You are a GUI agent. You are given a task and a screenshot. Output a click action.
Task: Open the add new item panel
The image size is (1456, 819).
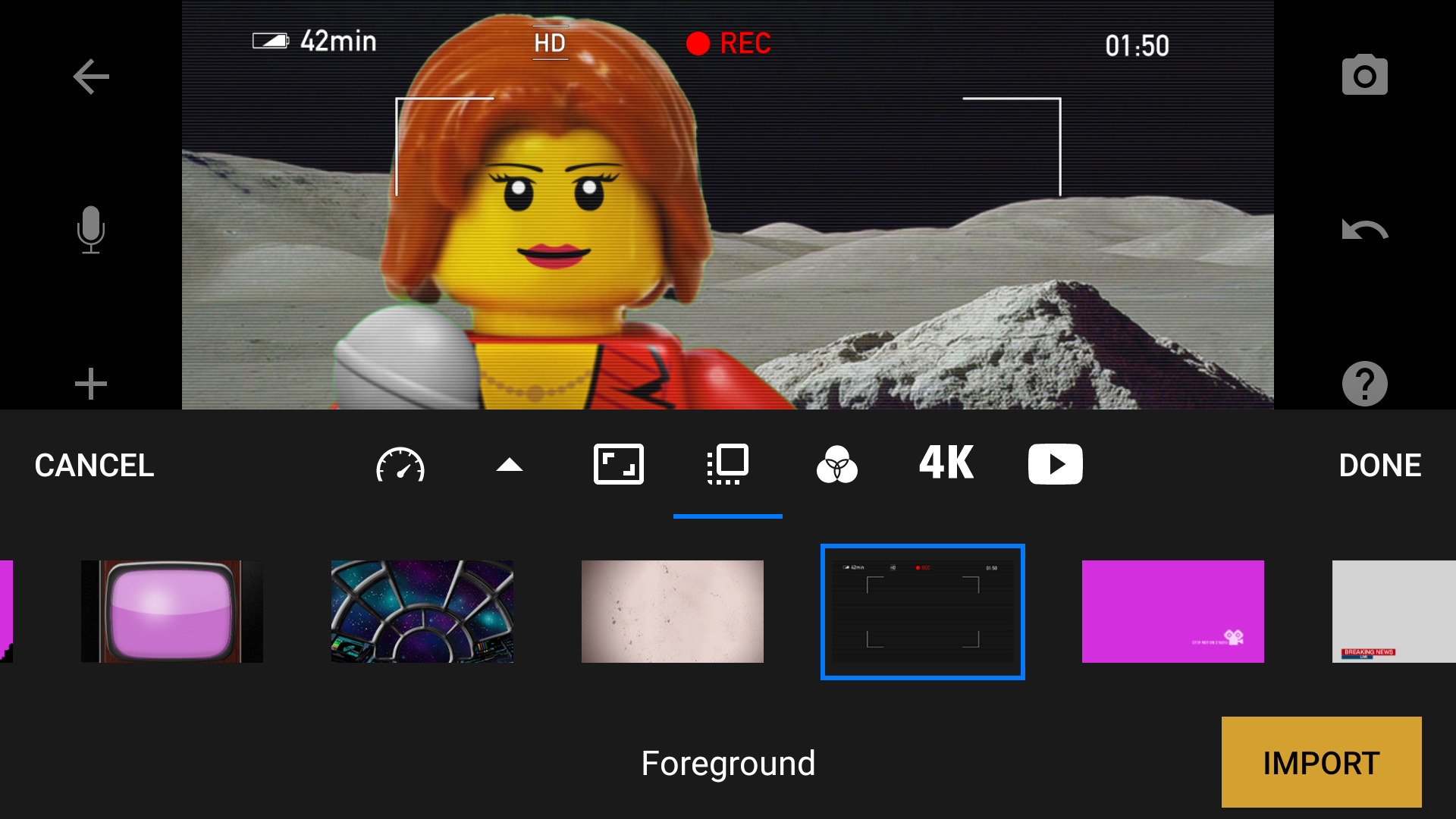click(90, 383)
